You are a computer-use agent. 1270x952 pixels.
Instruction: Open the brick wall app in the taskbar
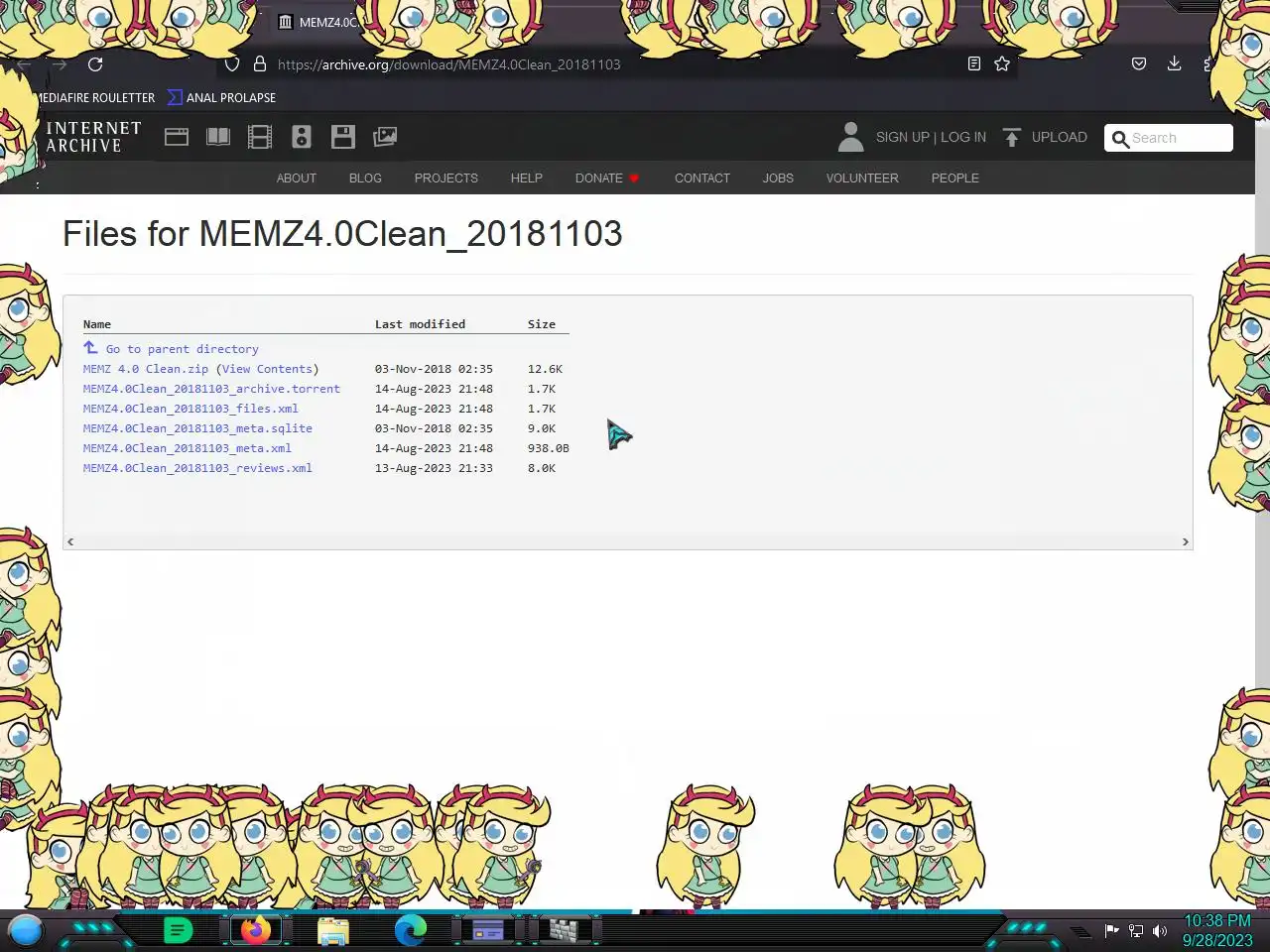564,931
